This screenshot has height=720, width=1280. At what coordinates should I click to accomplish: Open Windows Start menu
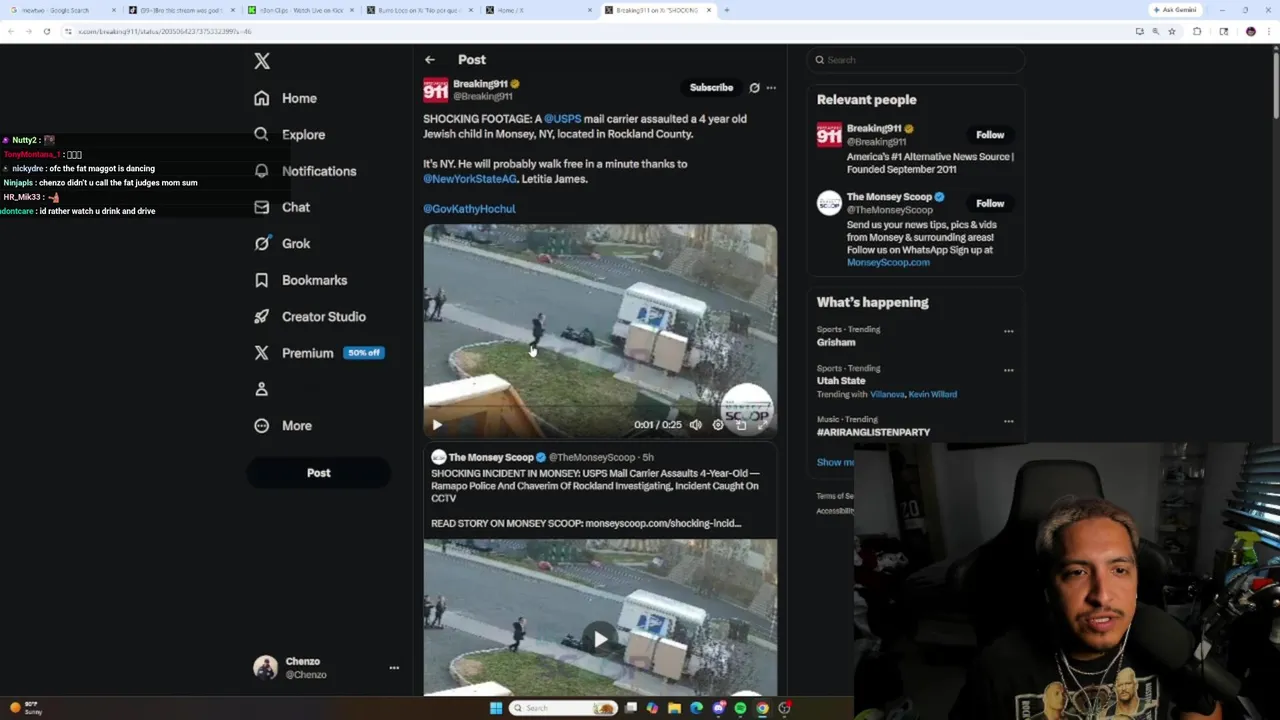(496, 708)
